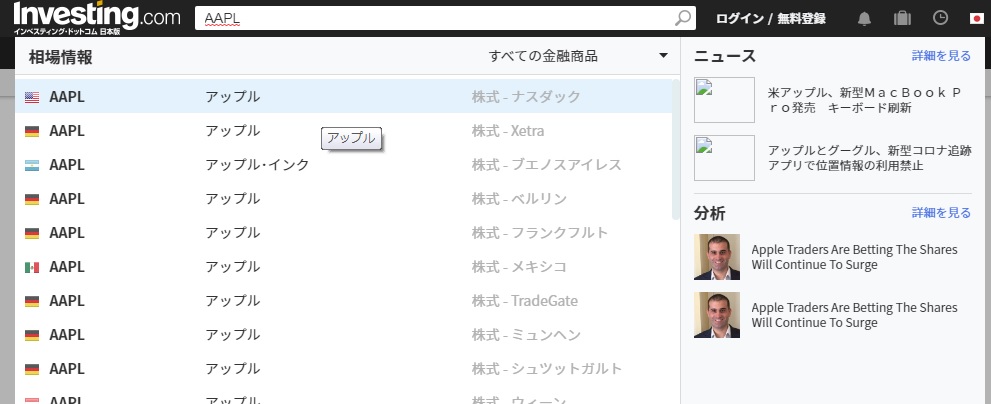This screenshot has height=404, width=991.
Task: Click the Mexico flag in メキシコ row
Action: click(32, 267)
